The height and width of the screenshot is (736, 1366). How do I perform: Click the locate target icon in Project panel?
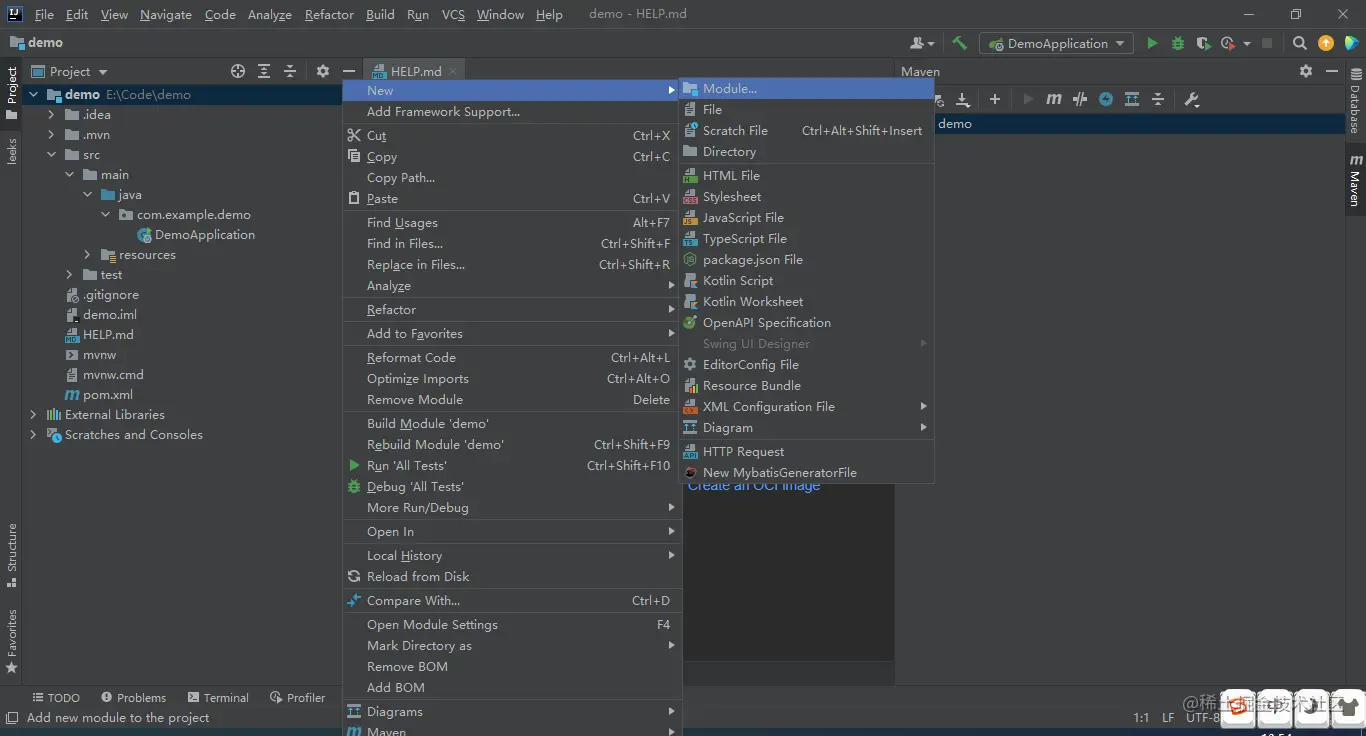[x=238, y=71]
